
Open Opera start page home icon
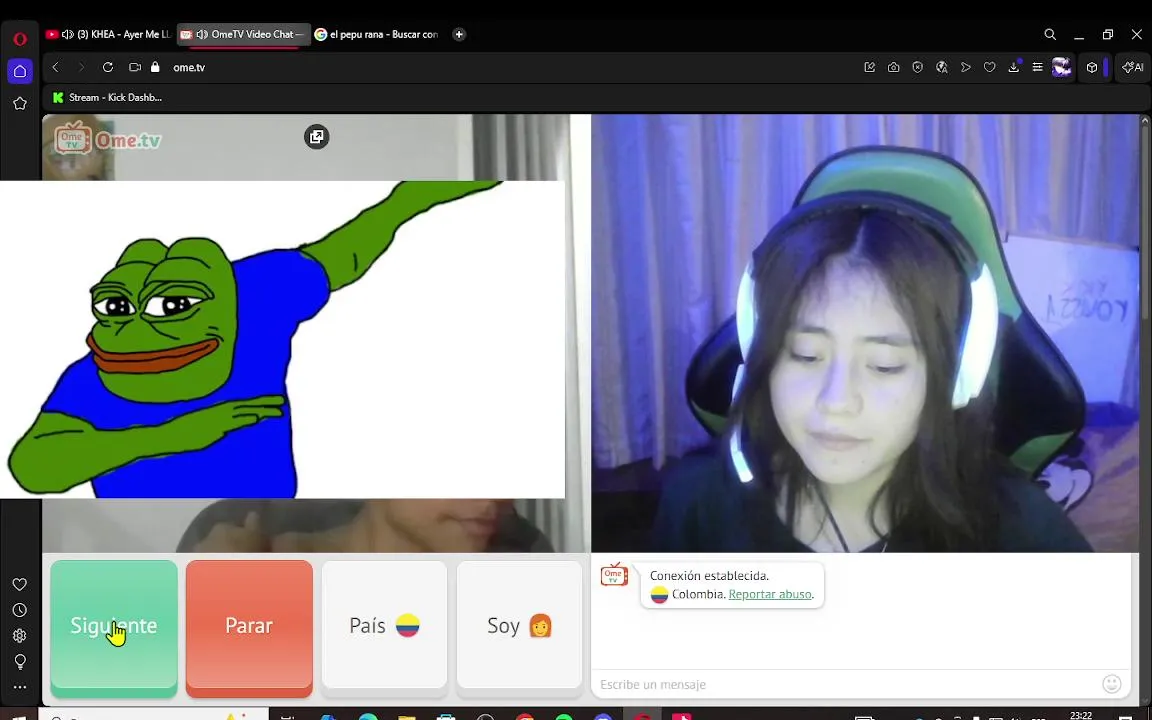[x=20, y=71]
